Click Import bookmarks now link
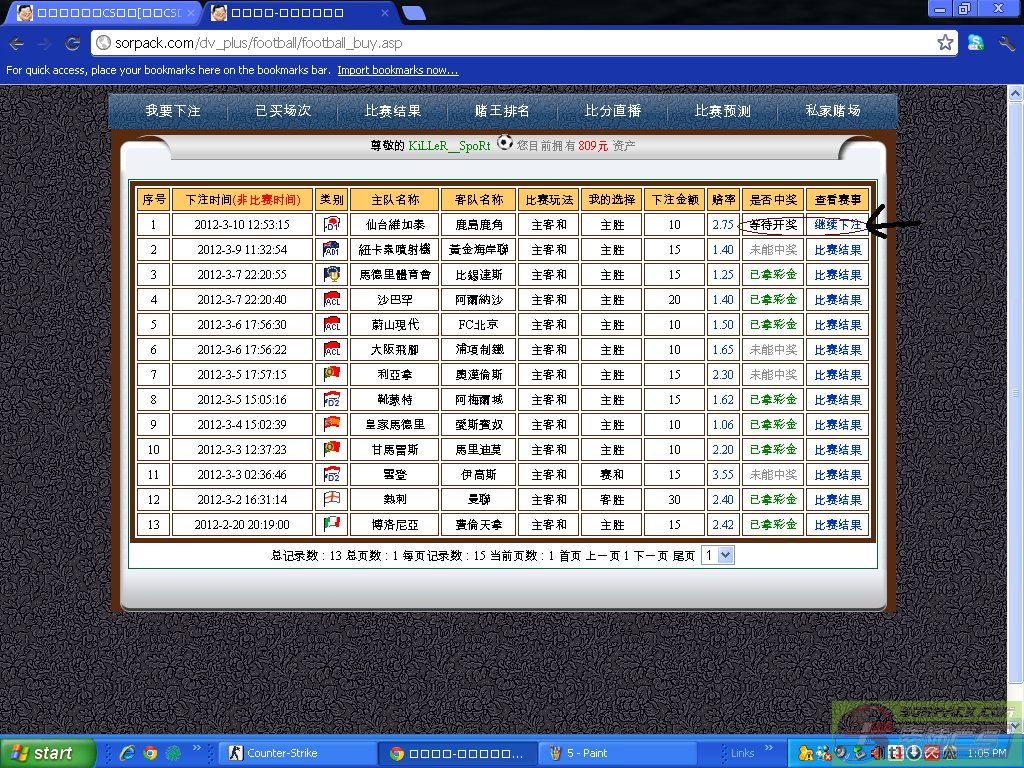This screenshot has width=1024, height=768. tap(397, 70)
